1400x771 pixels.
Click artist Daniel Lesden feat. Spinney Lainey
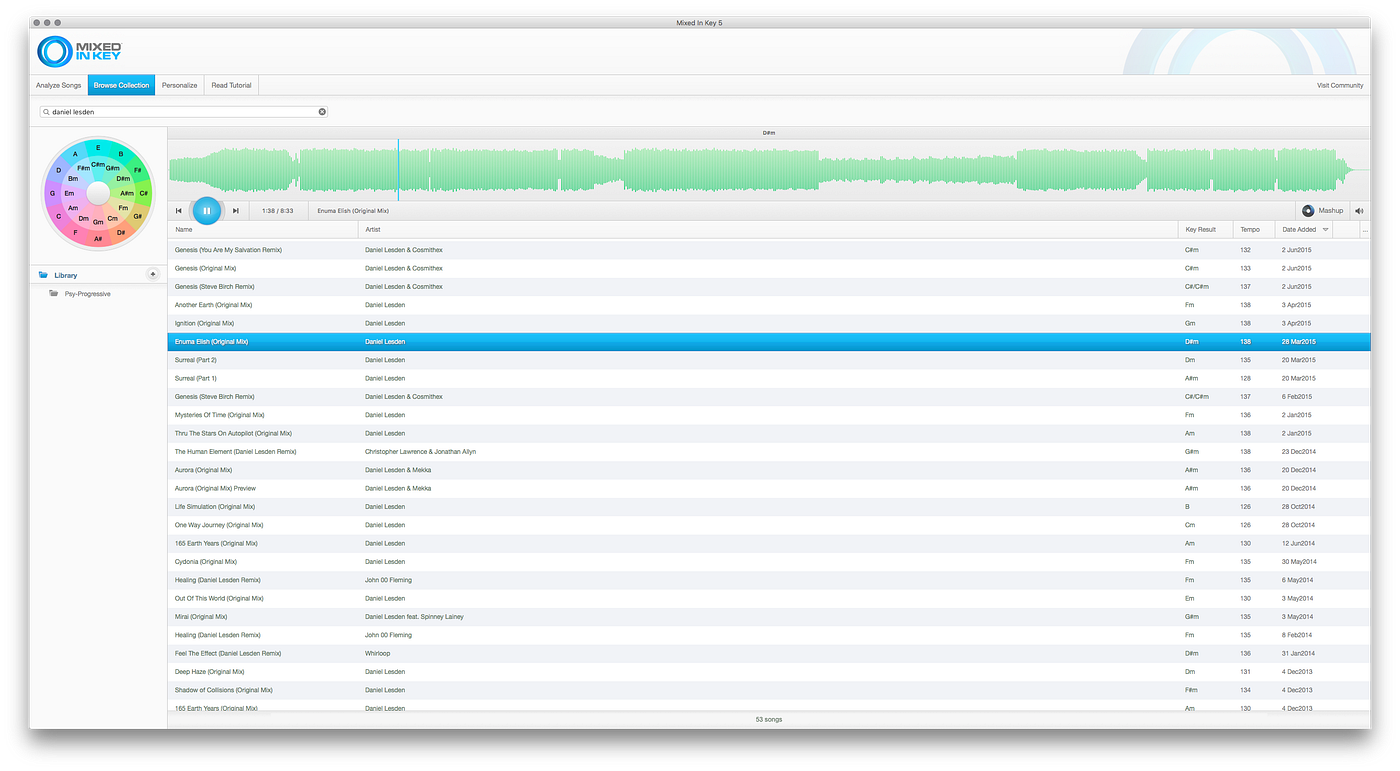[x=414, y=617]
